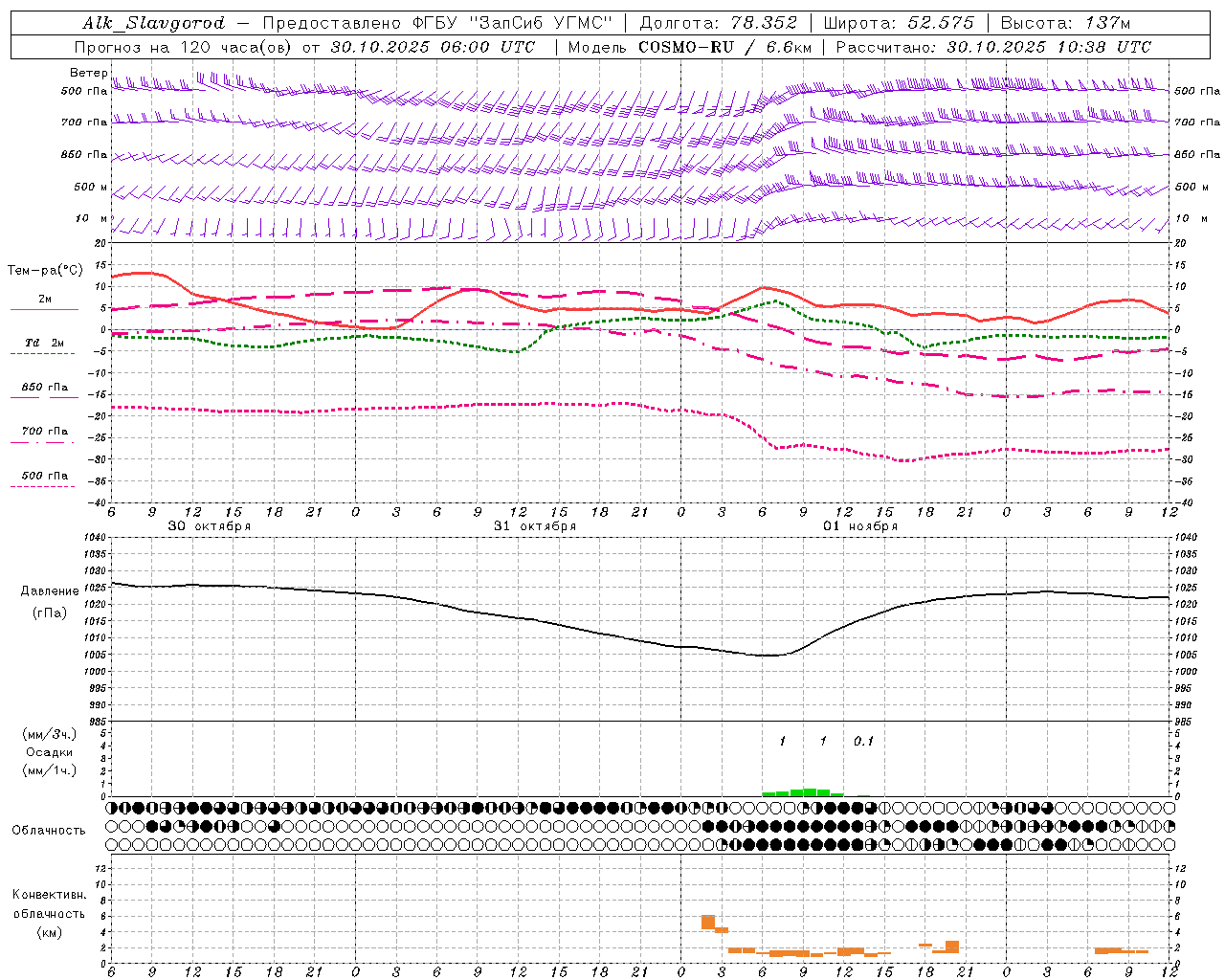Click the '(гПа)' pressure unit label
This screenshot has height=980, width=1225.
(x=50, y=613)
